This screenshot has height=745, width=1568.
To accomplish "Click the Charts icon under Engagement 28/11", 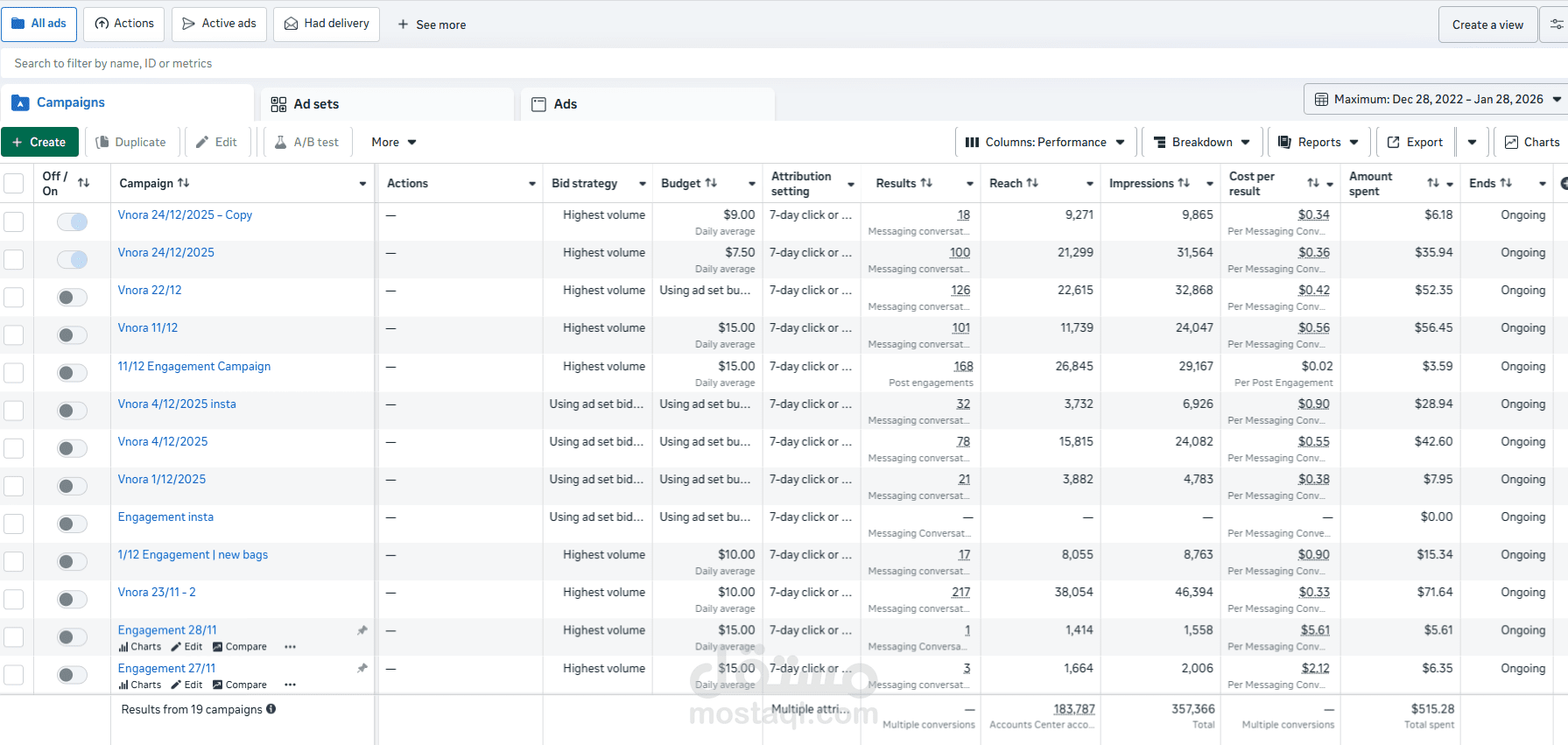I will 123,647.
